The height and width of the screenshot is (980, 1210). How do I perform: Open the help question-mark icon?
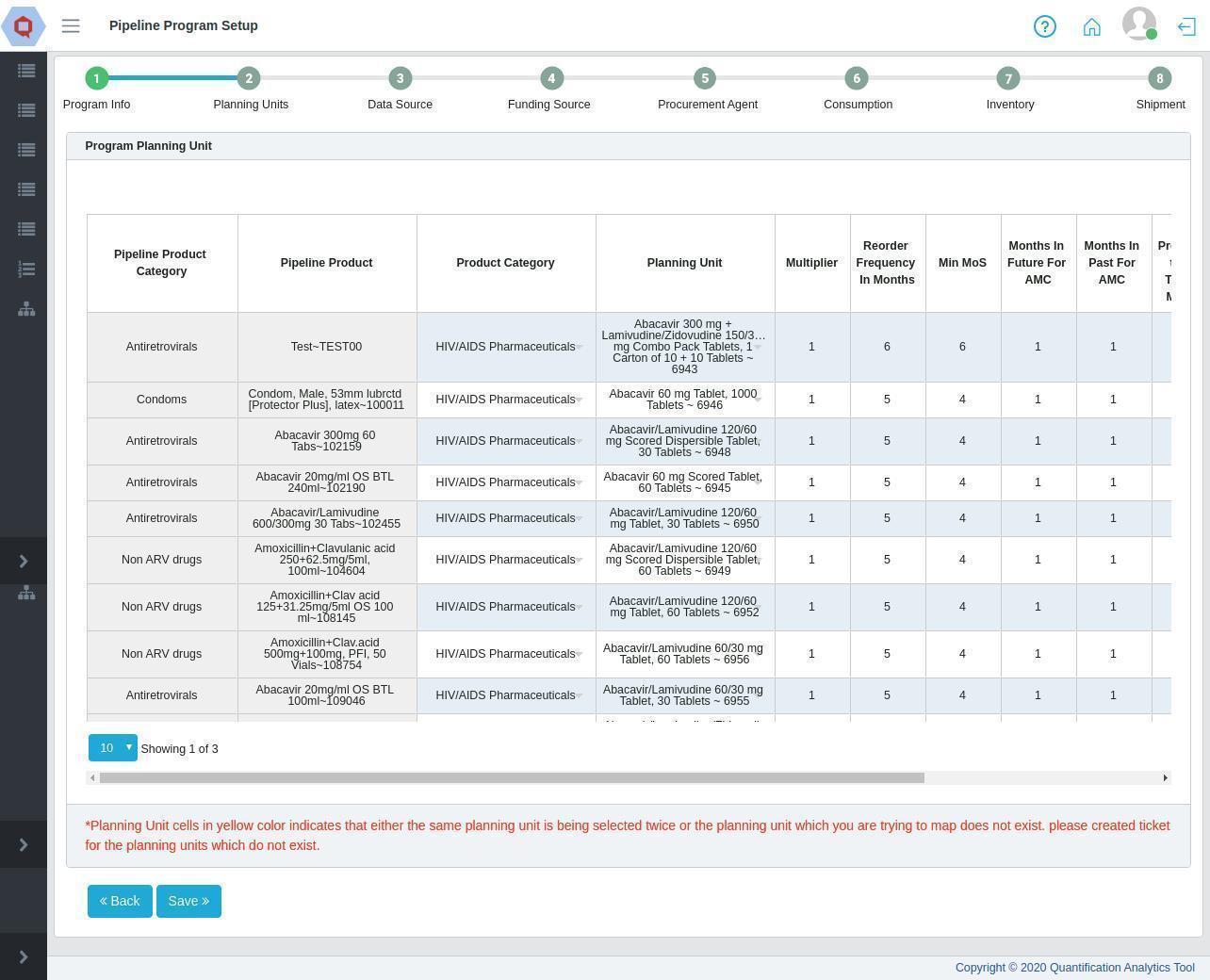1045,26
